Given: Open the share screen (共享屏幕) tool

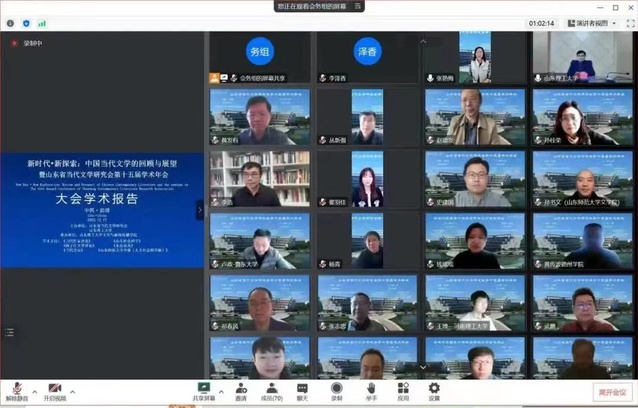Looking at the screenshot, I should [x=203, y=390].
